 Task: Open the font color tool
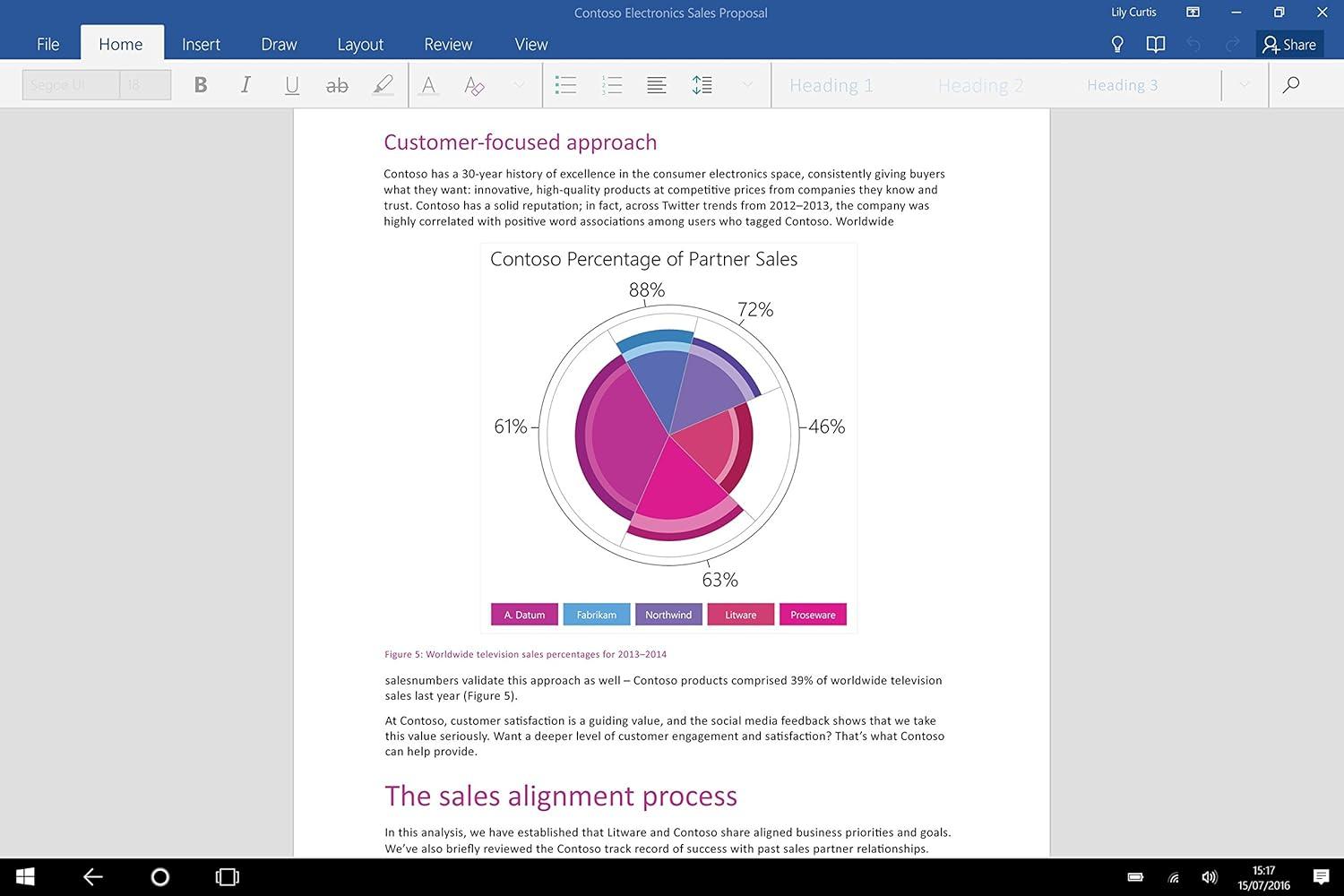tap(428, 84)
